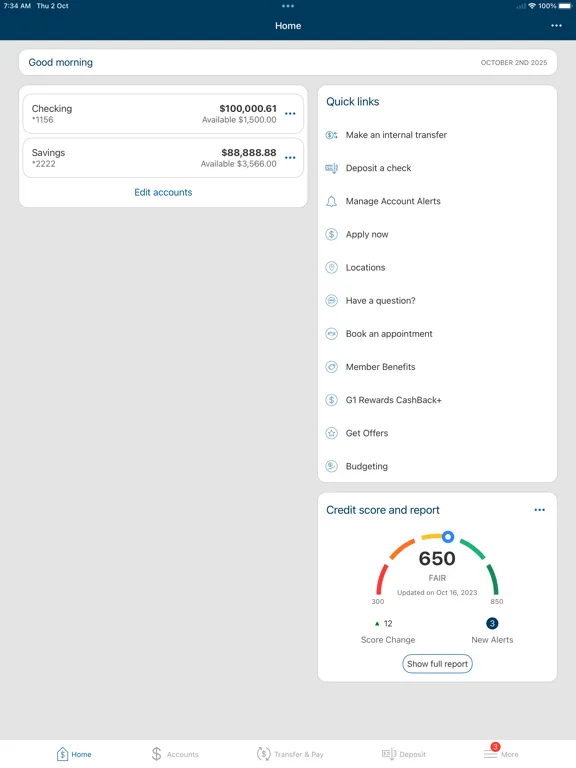Viewport: 576px width, 768px height.
Task: Open the Deposit a check link
Action: click(379, 168)
